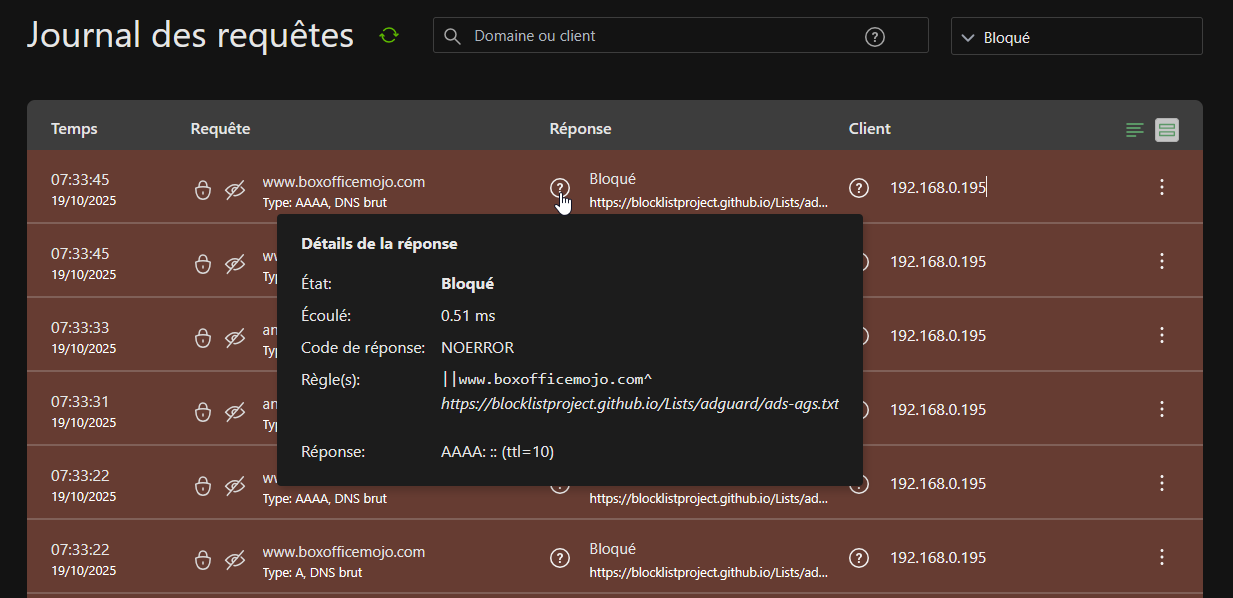Open the ads-ags.txt blocklist link in the tooltip
1233x598 pixels.
[639, 404]
